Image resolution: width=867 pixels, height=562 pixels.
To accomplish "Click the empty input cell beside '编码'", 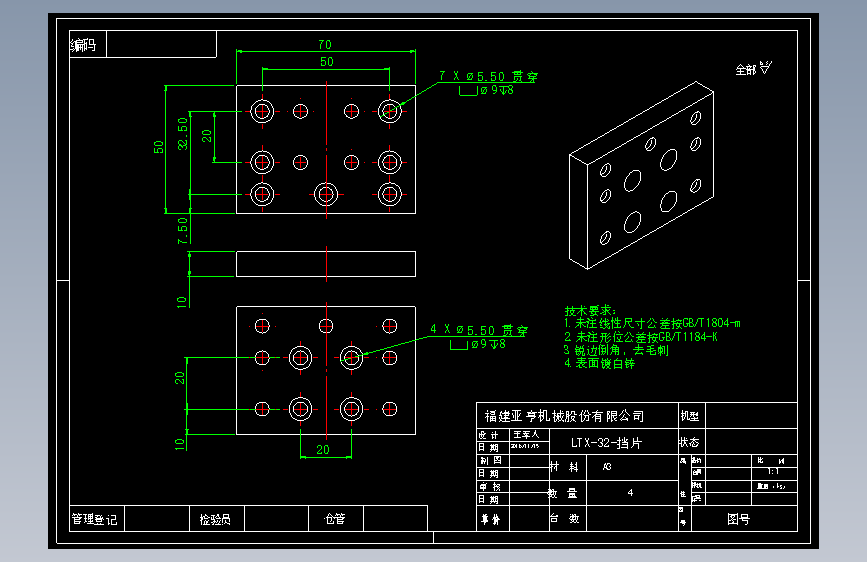I will [161, 44].
